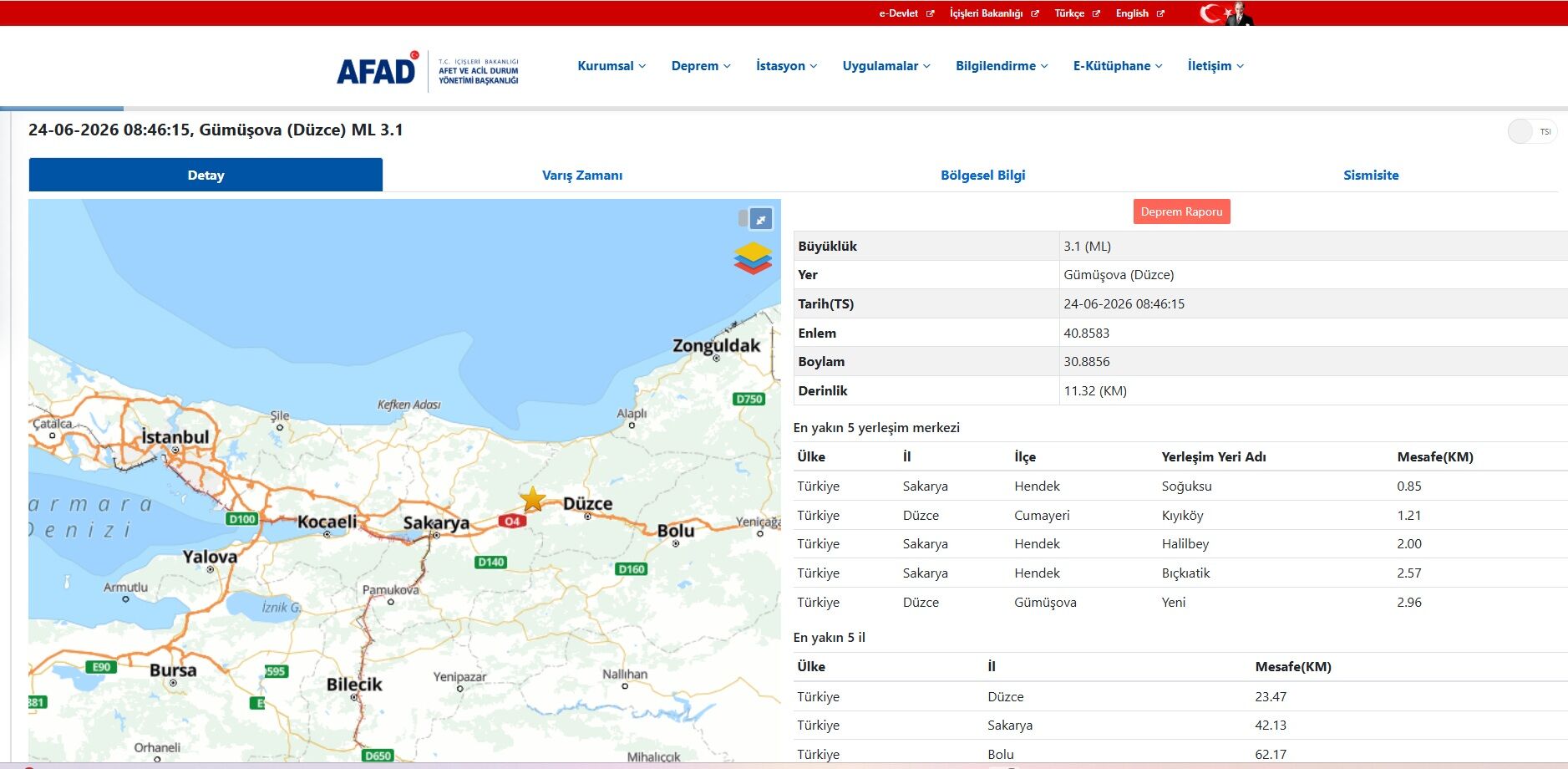Open the map layers selector icon
Viewport: 1568px width, 769px height.
753,258
